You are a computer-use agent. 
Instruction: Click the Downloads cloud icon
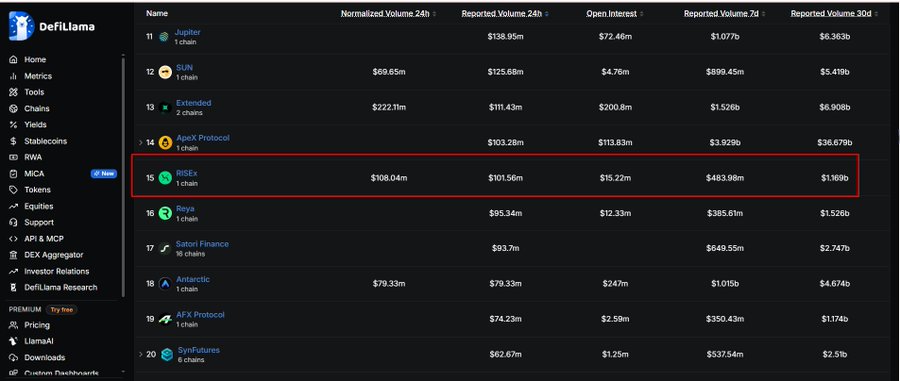coord(14,357)
